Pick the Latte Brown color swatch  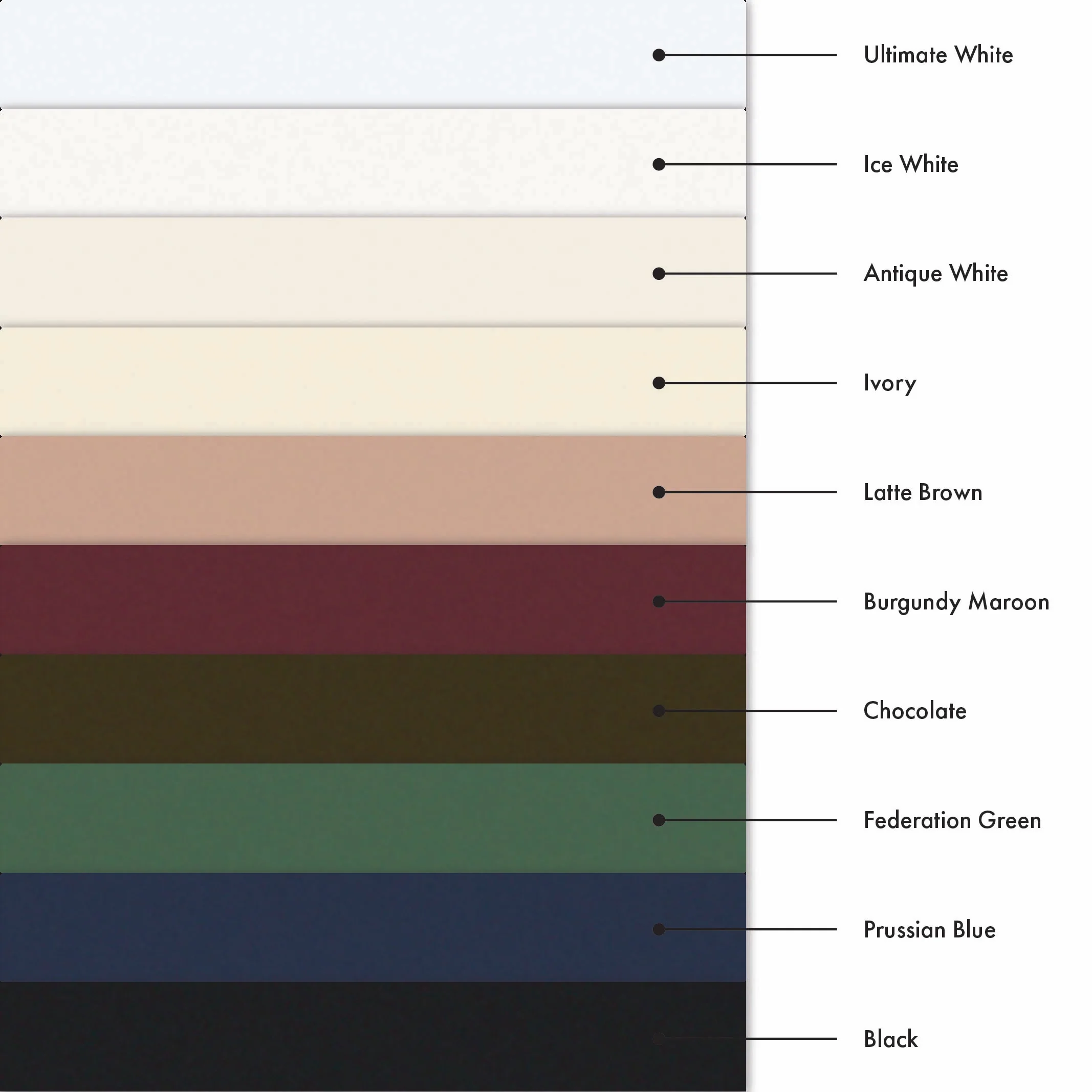tap(373, 491)
